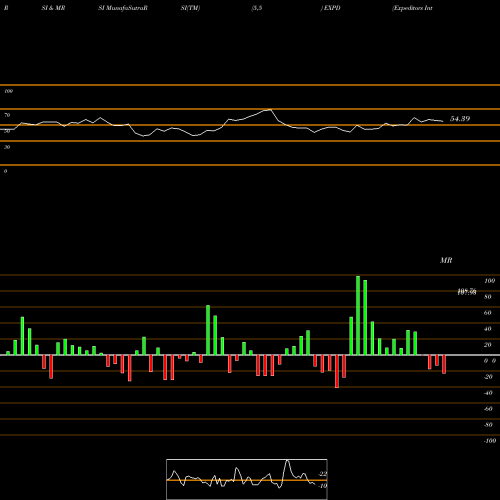
Task: Click the 107.76 value beside MR axis
Action: (467, 292)
